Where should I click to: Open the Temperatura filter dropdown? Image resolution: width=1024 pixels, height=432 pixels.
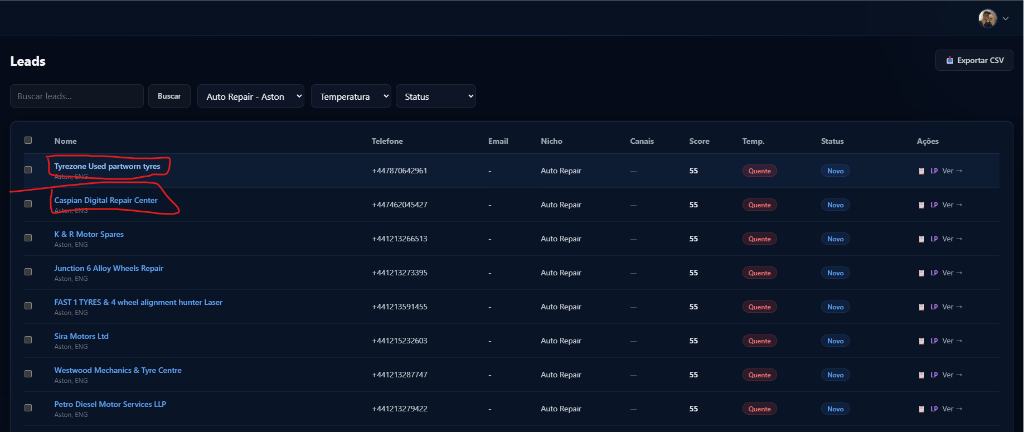[x=351, y=96]
